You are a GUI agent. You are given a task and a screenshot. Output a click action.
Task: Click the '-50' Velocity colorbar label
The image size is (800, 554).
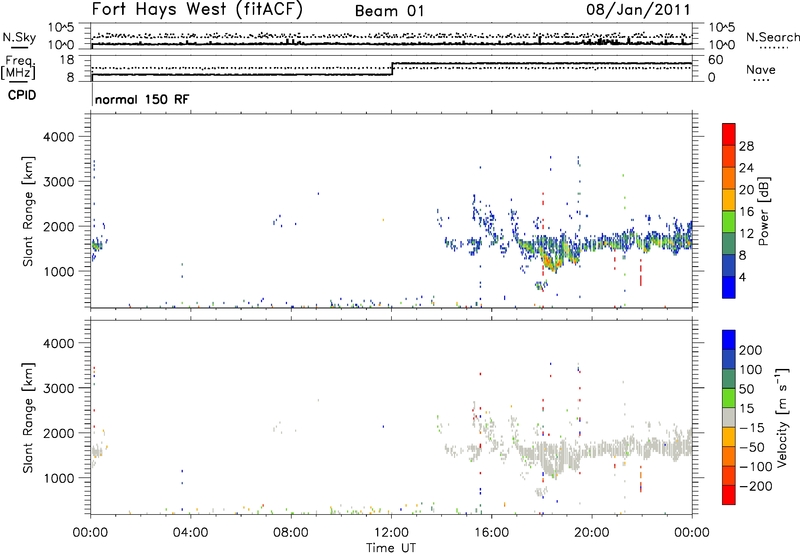[753, 447]
